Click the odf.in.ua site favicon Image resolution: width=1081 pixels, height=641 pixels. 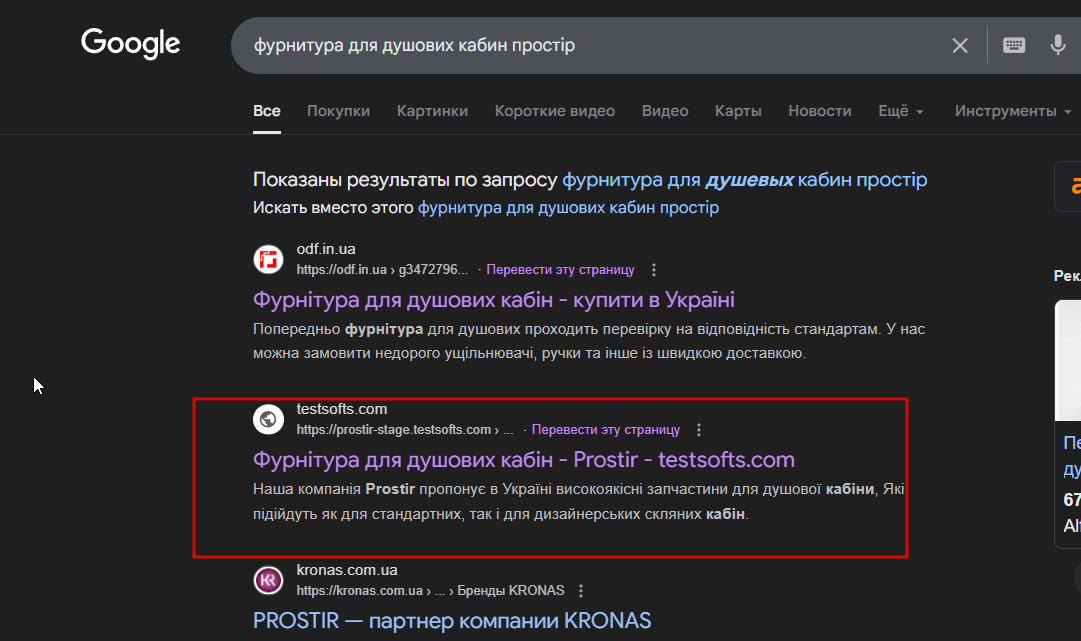(268, 259)
